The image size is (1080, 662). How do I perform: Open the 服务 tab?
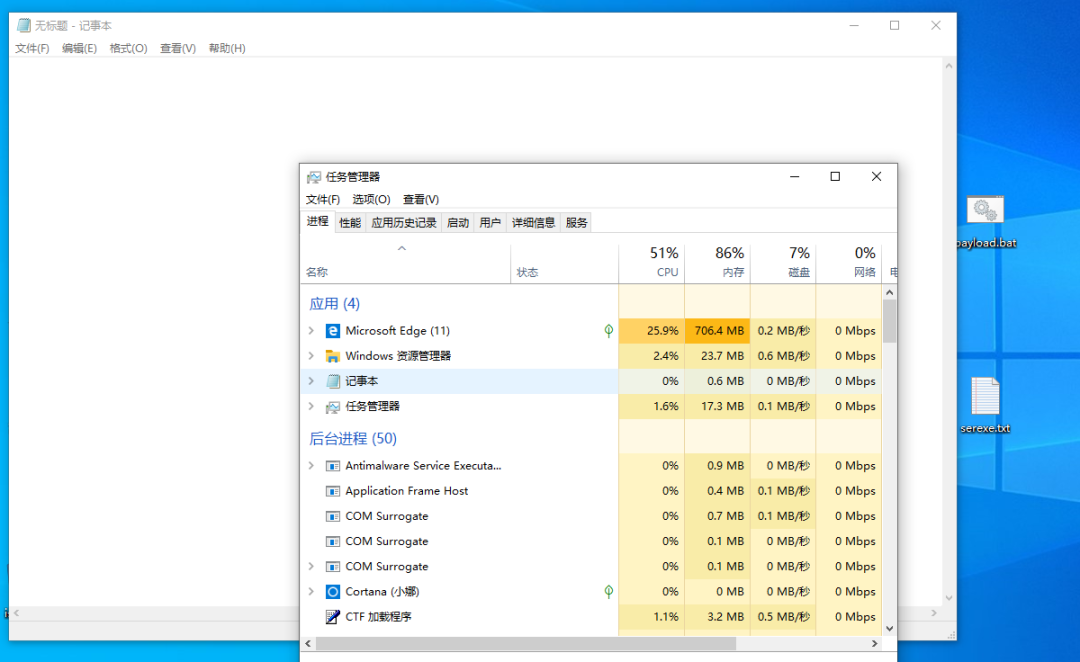point(577,223)
